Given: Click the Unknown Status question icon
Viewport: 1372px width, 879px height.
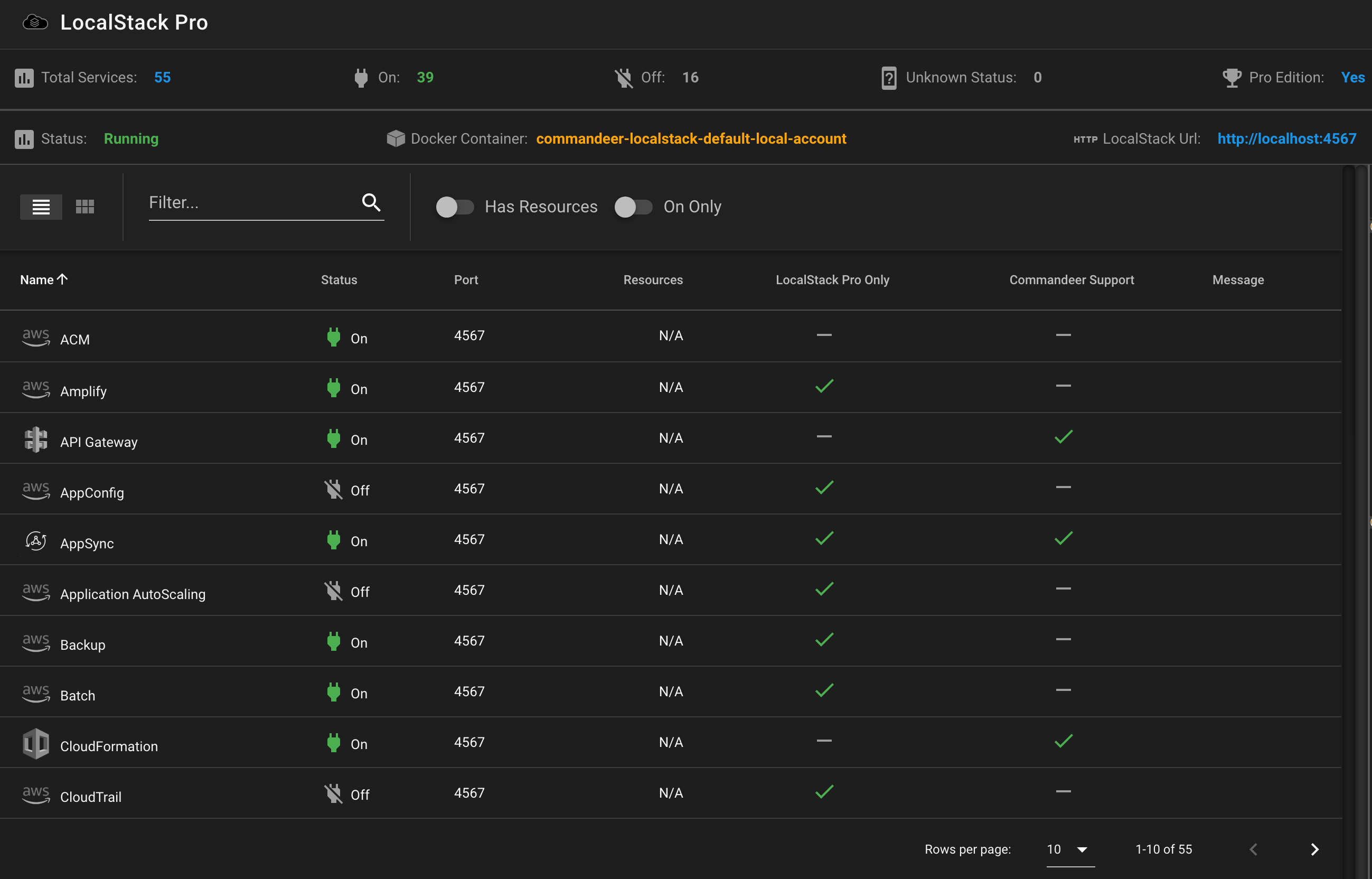Looking at the screenshot, I should point(889,78).
